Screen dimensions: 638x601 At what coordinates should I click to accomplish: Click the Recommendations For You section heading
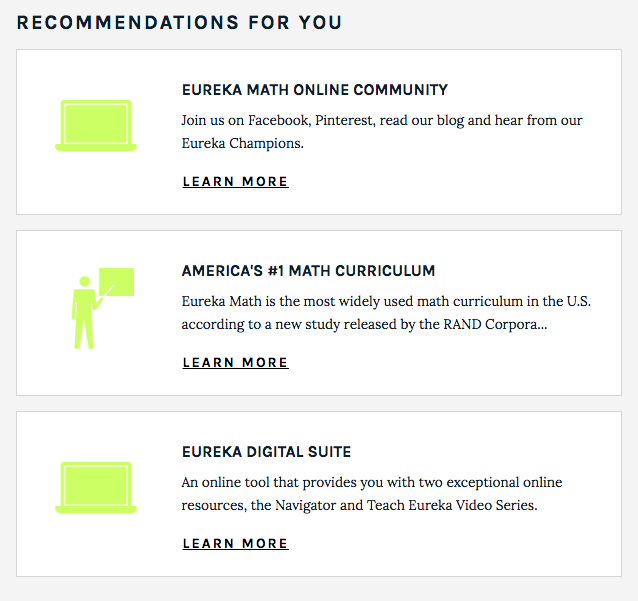click(179, 22)
